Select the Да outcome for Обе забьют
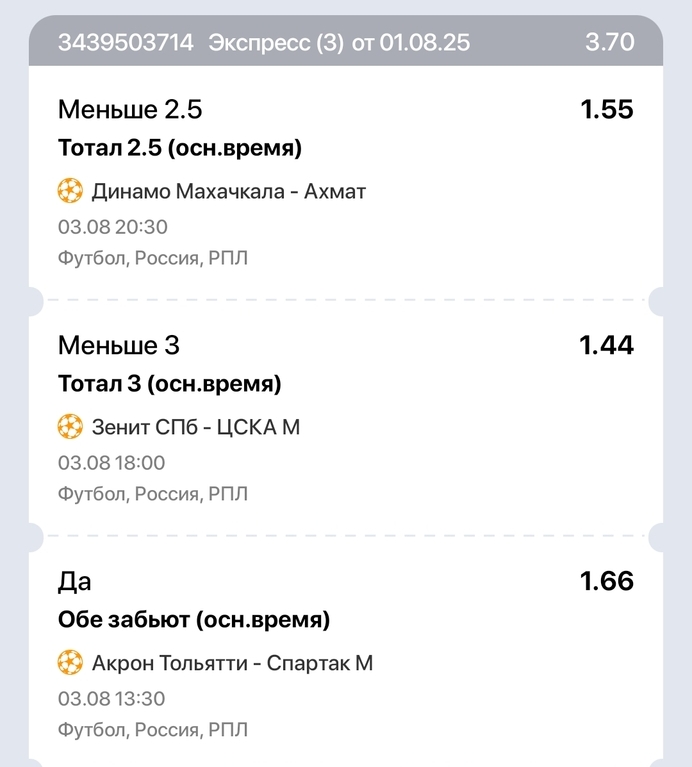 coord(74,581)
